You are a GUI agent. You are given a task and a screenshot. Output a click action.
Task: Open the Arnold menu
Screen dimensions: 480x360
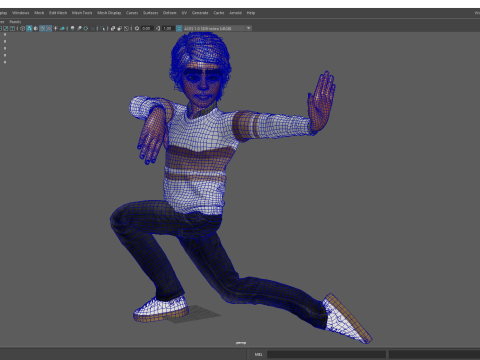pos(235,13)
